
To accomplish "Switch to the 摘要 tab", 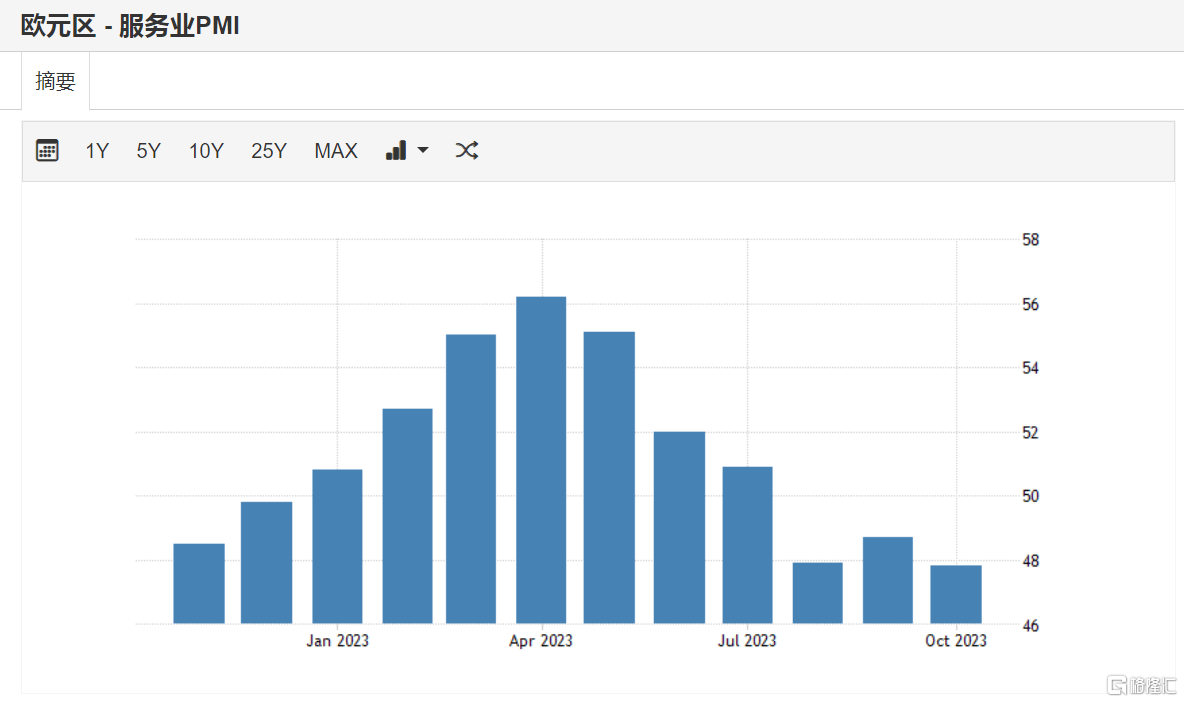I will (x=55, y=81).
